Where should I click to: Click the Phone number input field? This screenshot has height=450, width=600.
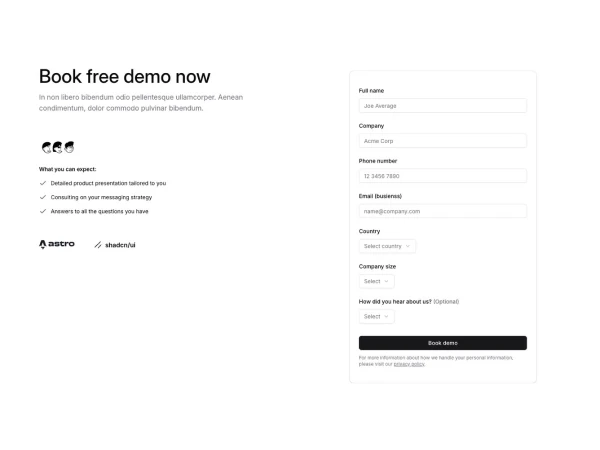point(443,176)
